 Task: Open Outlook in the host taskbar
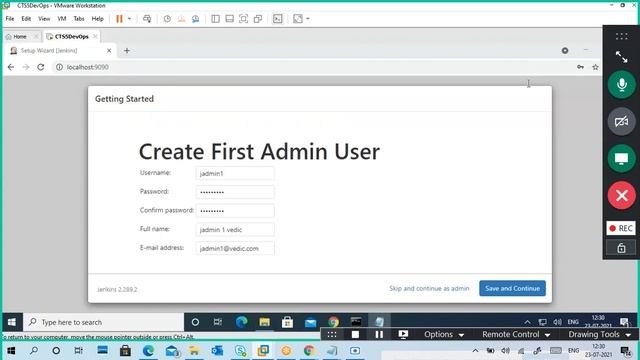coord(217,351)
